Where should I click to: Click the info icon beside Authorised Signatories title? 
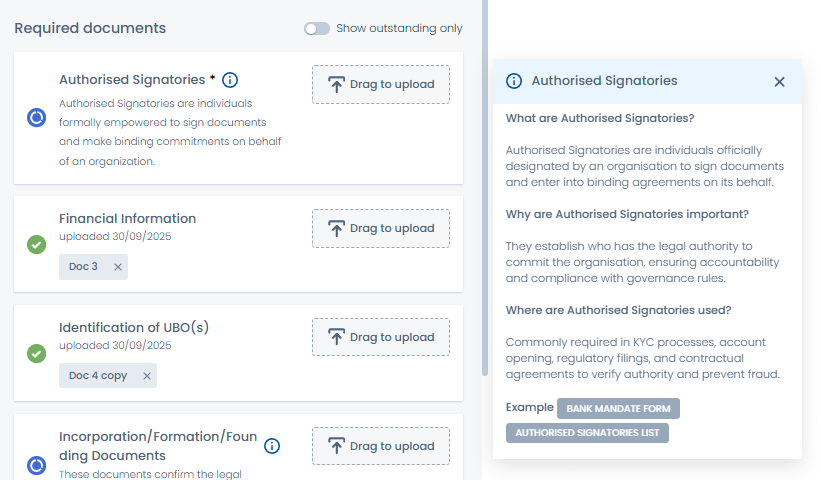pos(230,80)
